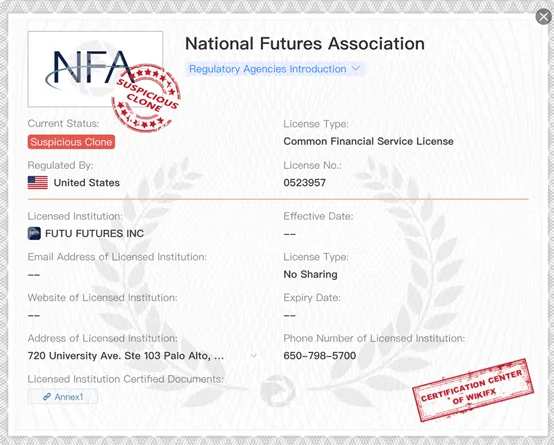The height and width of the screenshot is (445, 554).
Task: Click the Suspicious Clone status badge
Action: pyautogui.click(x=71, y=142)
